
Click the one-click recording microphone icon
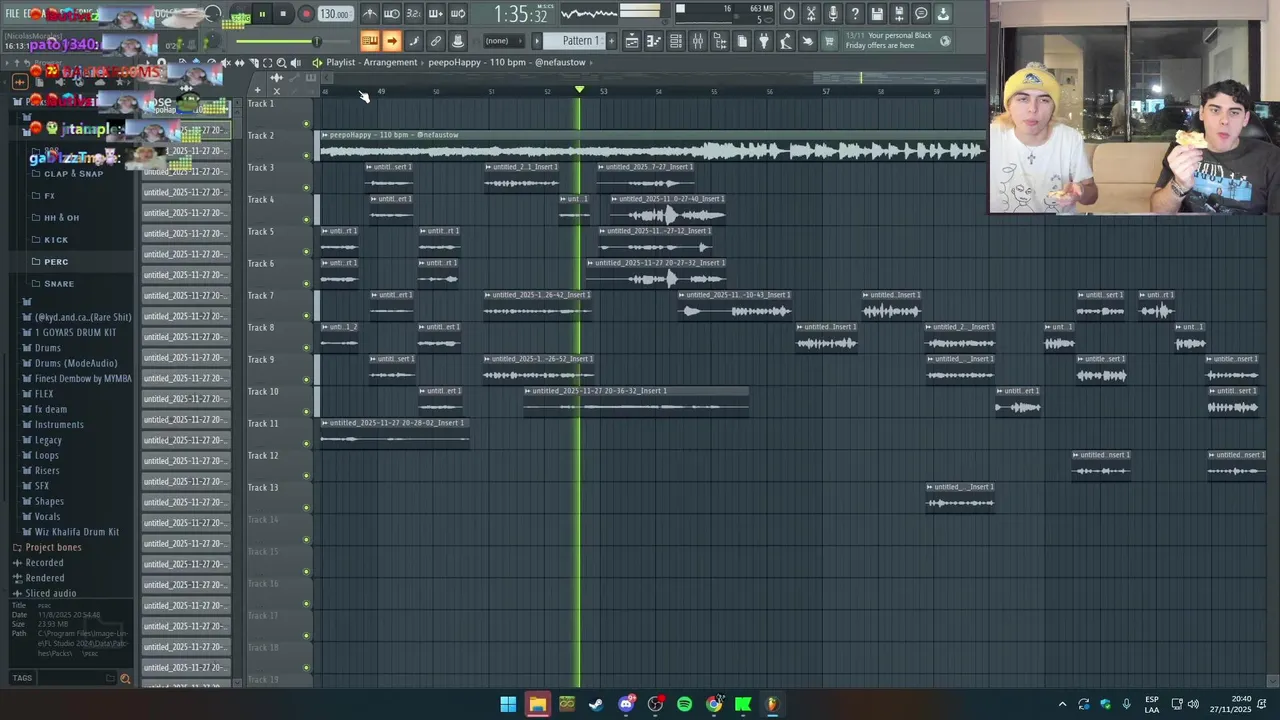tap(833, 14)
